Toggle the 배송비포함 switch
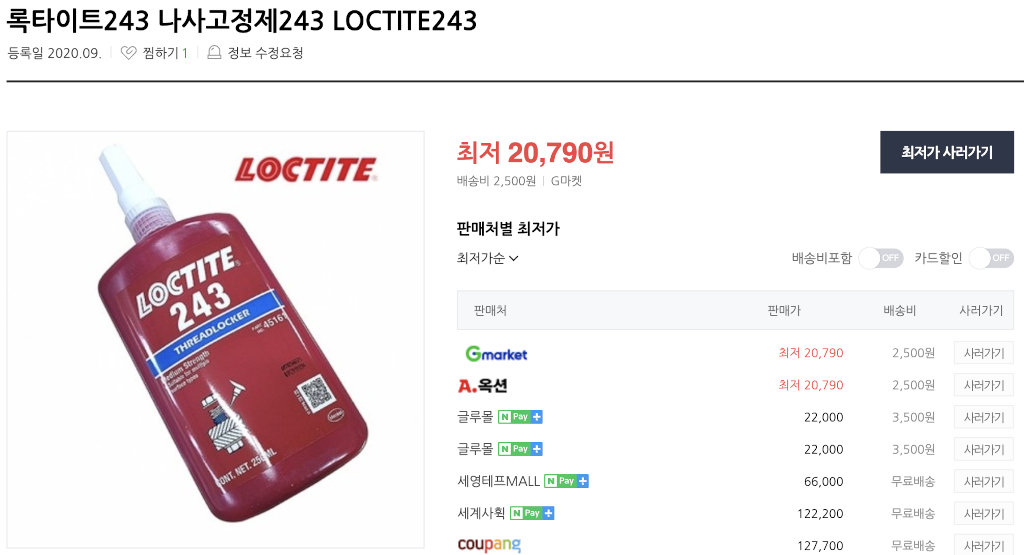Screen dimensions: 1024x555 pyautogui.click(x=880, y=258)
